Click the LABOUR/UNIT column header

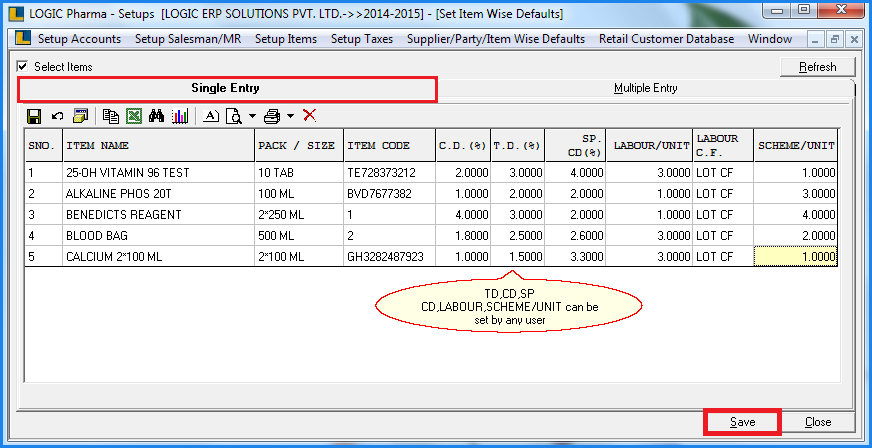coord(650,146)
